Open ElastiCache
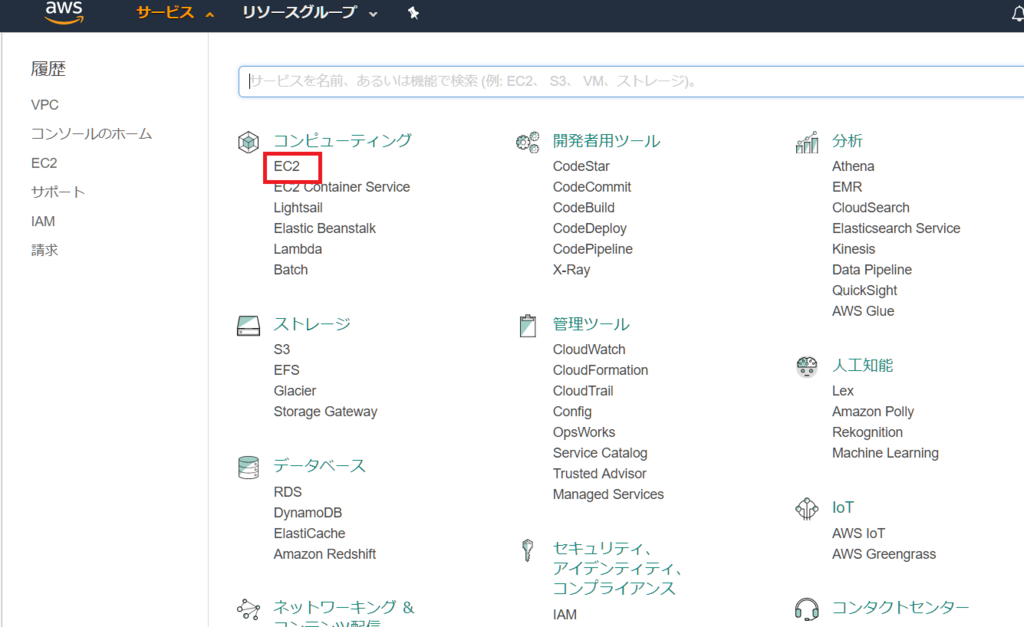 click(310, 533)
